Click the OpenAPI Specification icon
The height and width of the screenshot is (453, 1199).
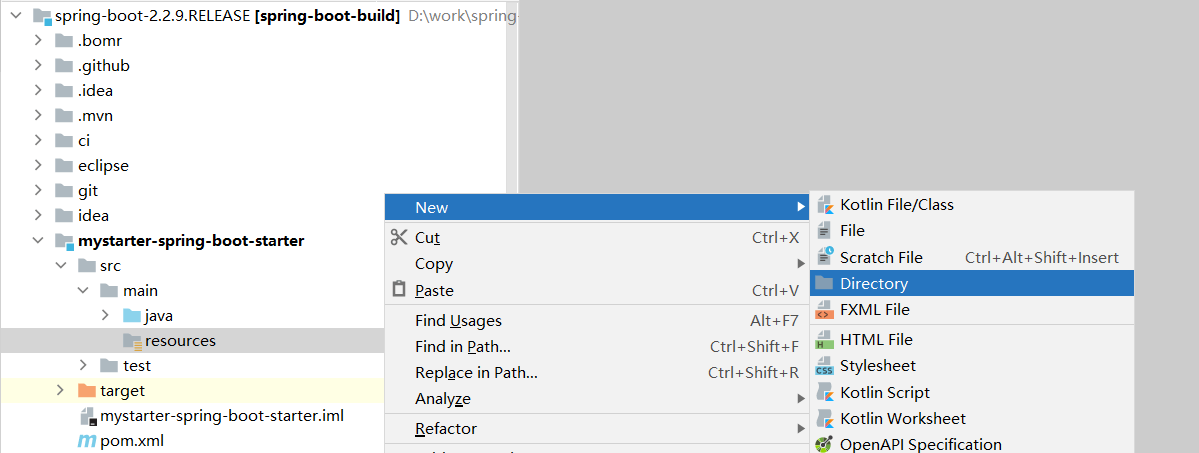[825, 445]
